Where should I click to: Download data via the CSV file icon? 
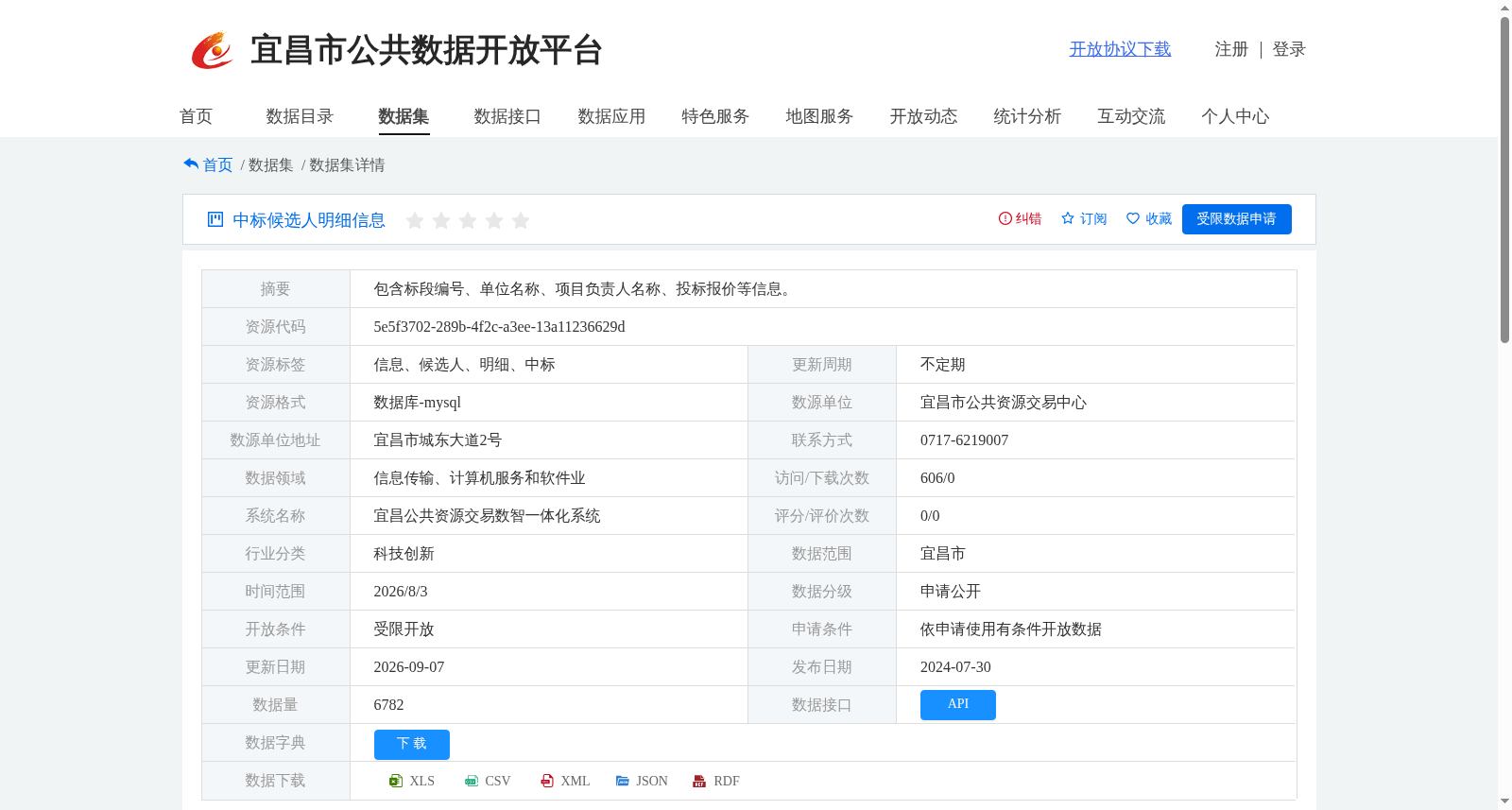coord(472,781)
